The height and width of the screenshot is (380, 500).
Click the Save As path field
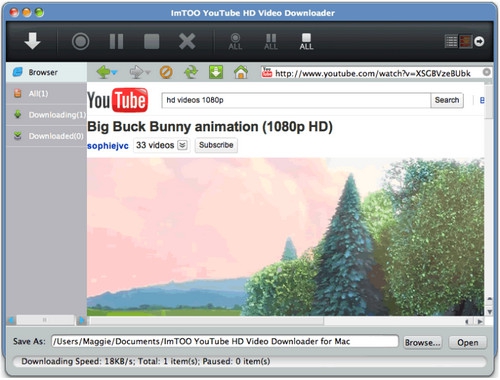(x=225, y=341)
